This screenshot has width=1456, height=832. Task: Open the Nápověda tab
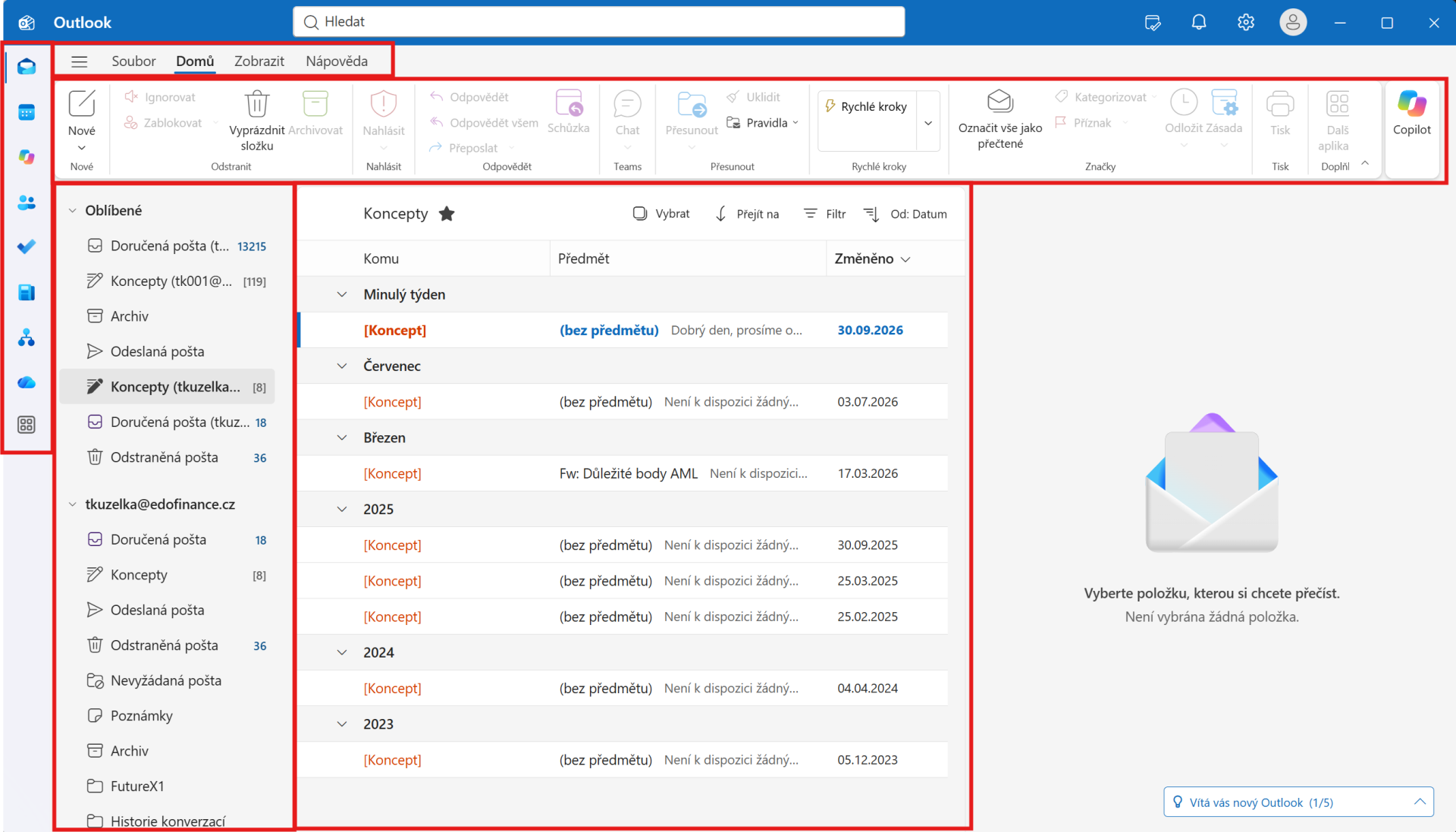[337, 61]
